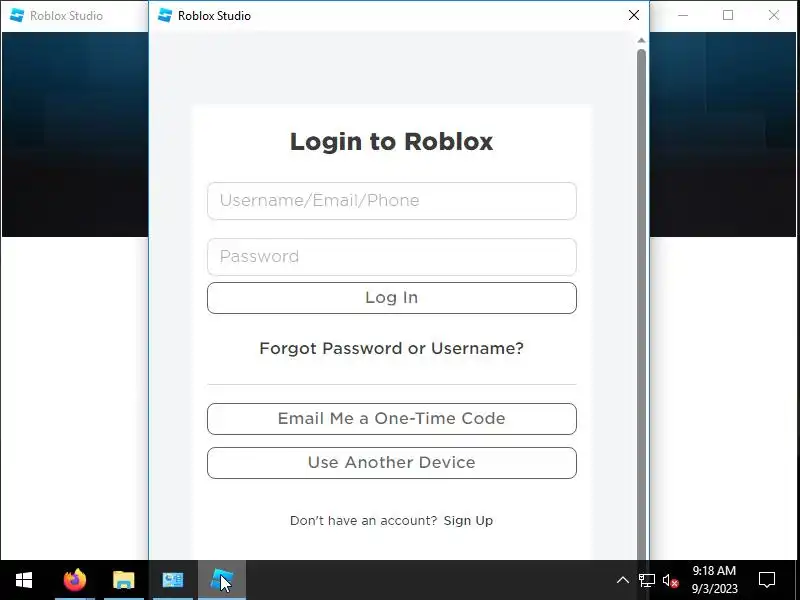
Task: Open the network status tray icon
Action: coord(647,580)
